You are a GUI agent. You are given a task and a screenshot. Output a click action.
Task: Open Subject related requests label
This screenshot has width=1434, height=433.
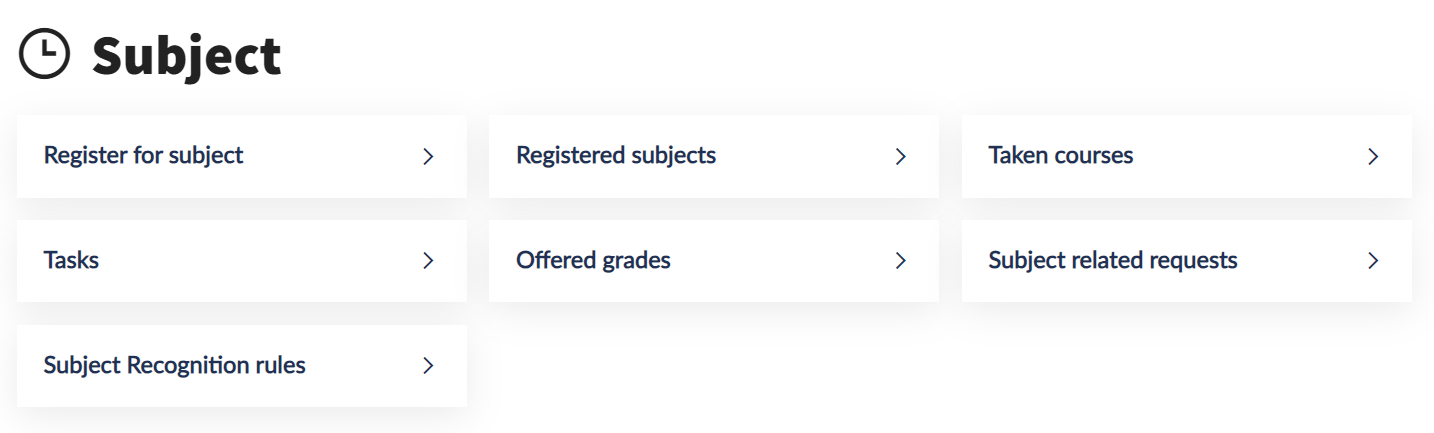click(x=1112, y=261)
